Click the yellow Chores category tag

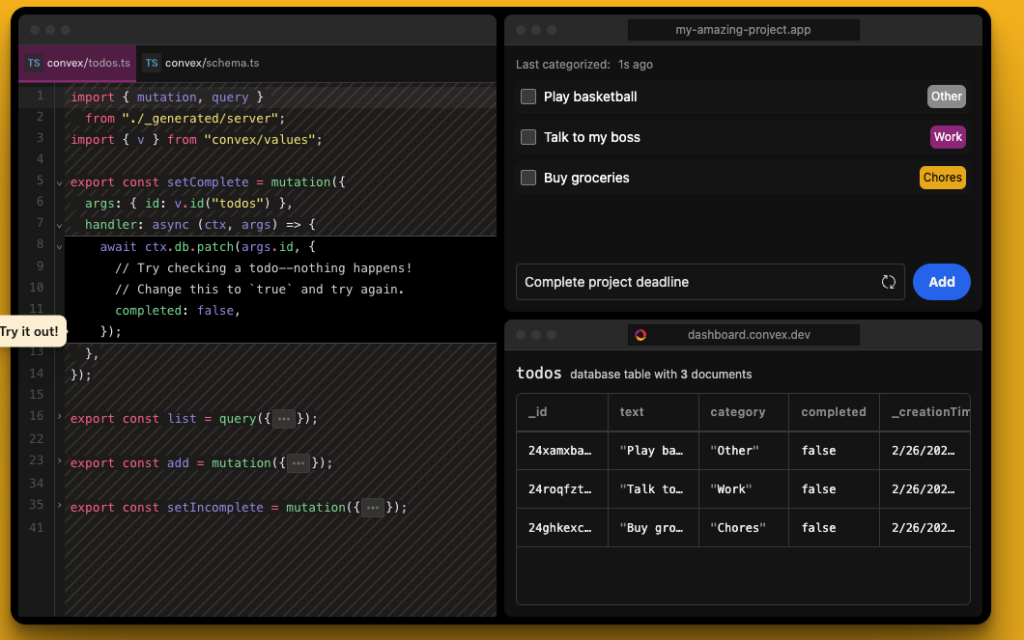point(942,178)
